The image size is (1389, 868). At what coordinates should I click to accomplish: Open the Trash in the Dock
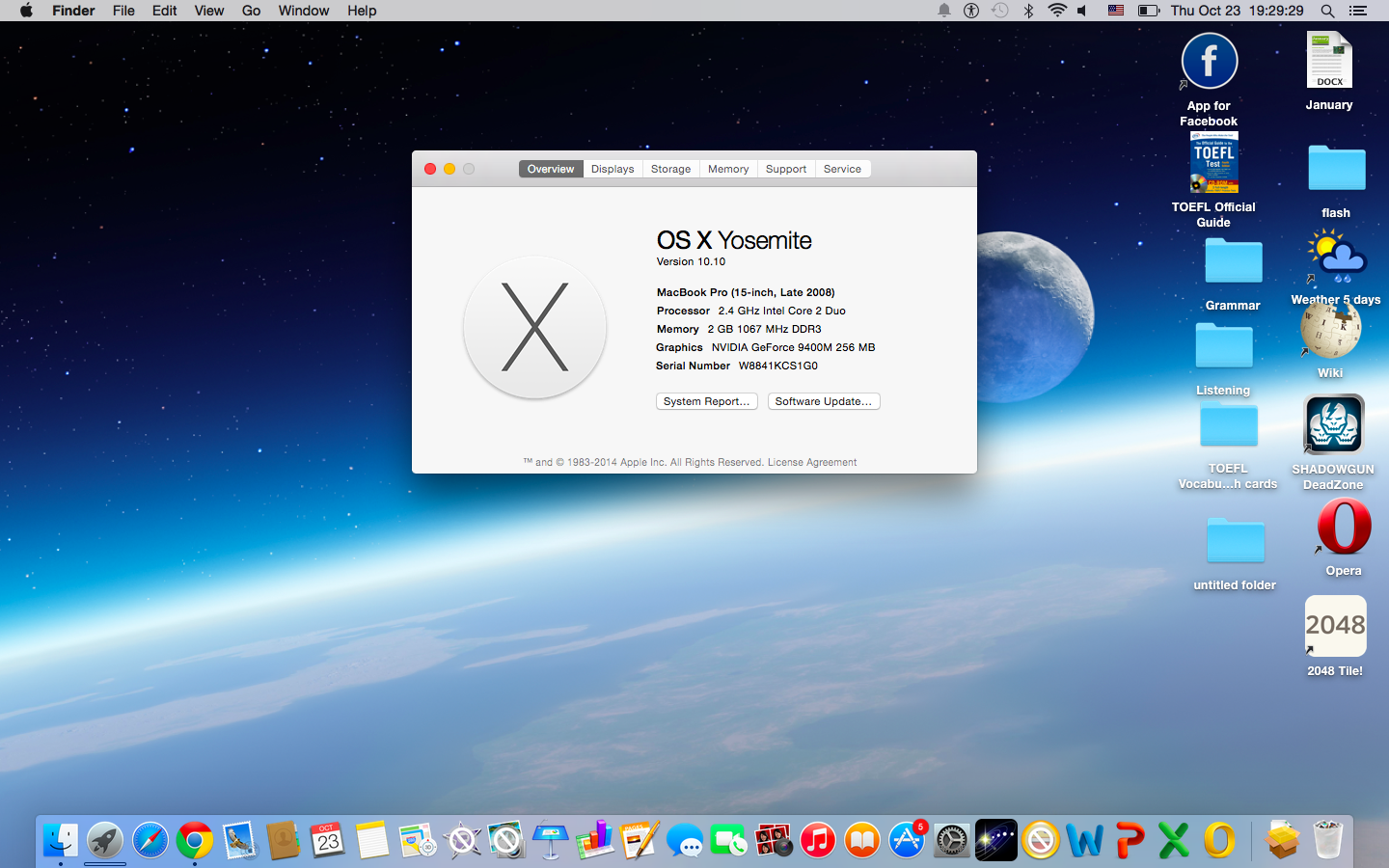pyautogui.click(x=1328, y=841)
